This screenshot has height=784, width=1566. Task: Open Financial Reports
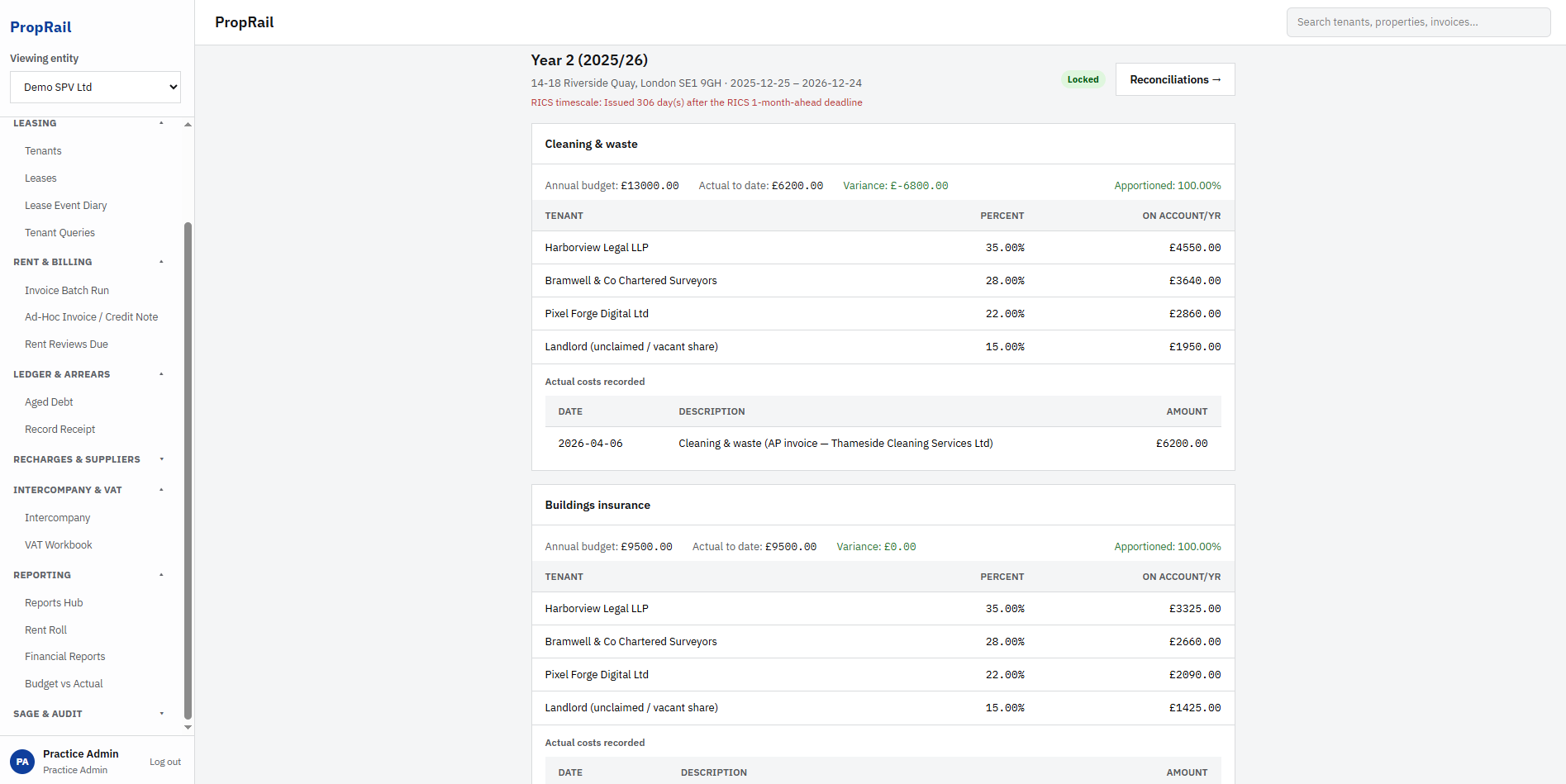64,657
